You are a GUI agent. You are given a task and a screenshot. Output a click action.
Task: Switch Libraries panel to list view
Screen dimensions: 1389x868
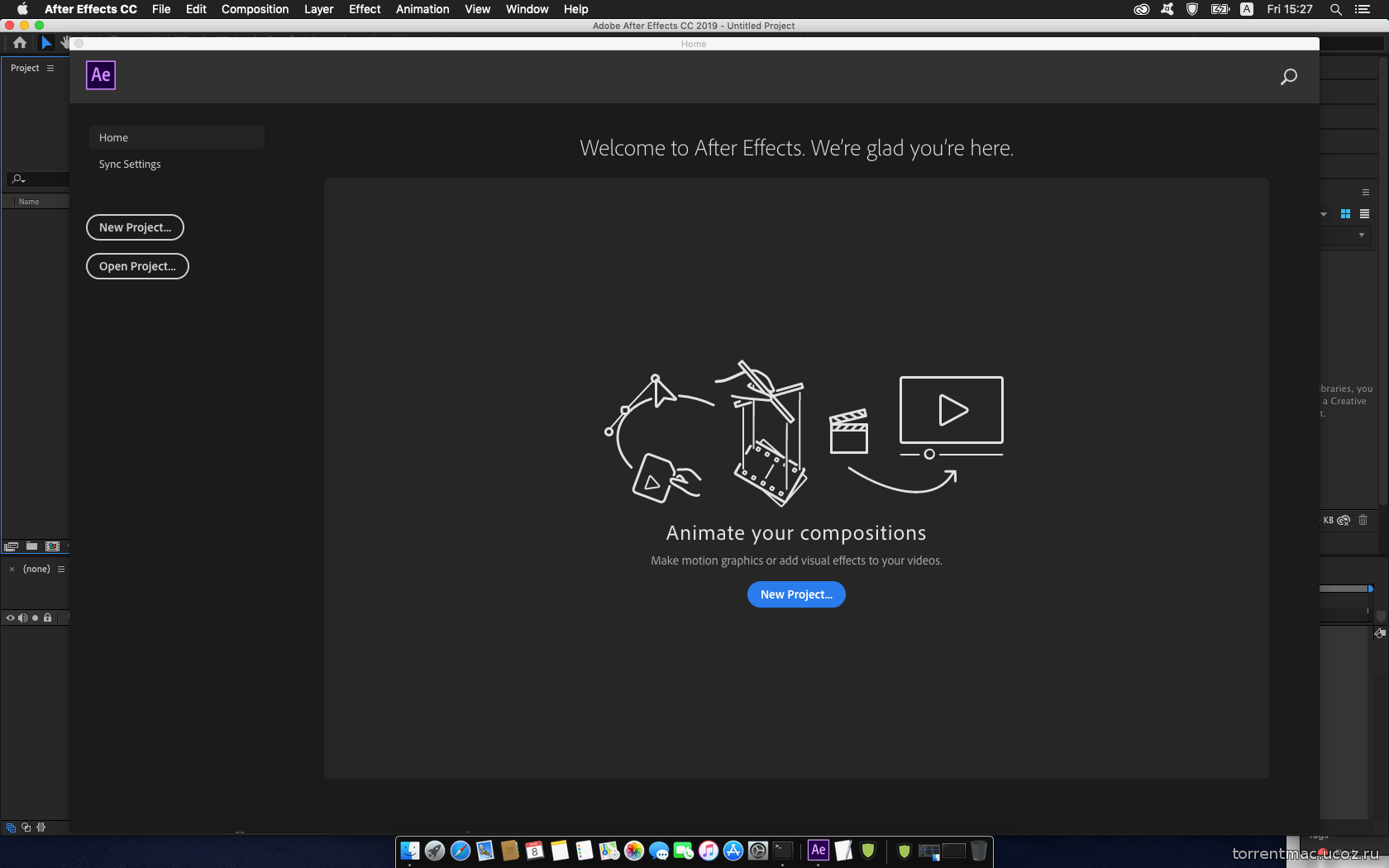click(1364, 213)
